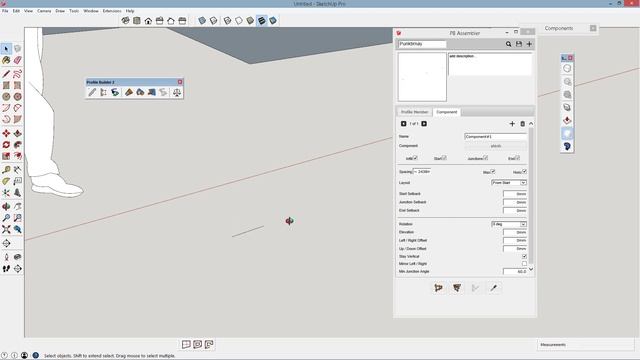Viewport: 640px width, 360px height.
Task: Activate the Move tool
Action: [6, 133]
